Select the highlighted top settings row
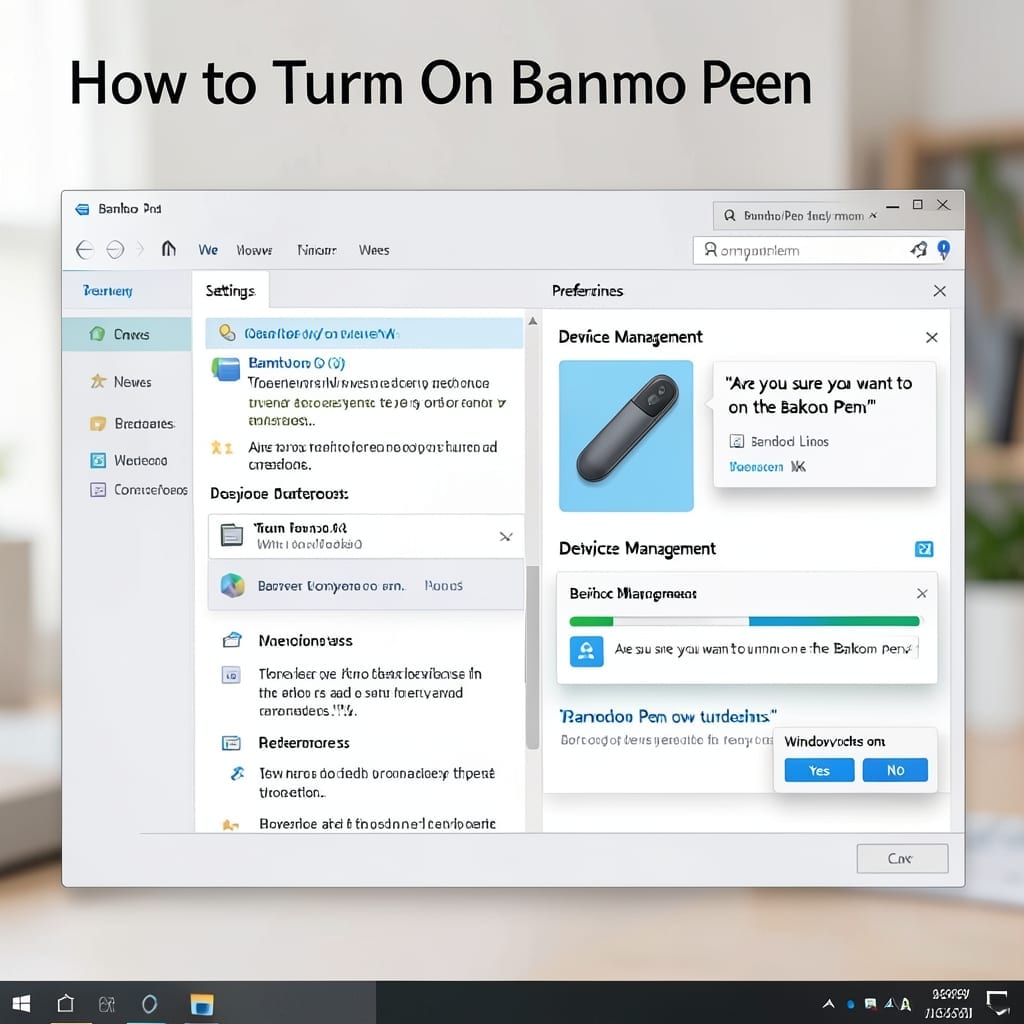Image resolution: width=1024 pixels, height=1024 pixels. (364, 334)
